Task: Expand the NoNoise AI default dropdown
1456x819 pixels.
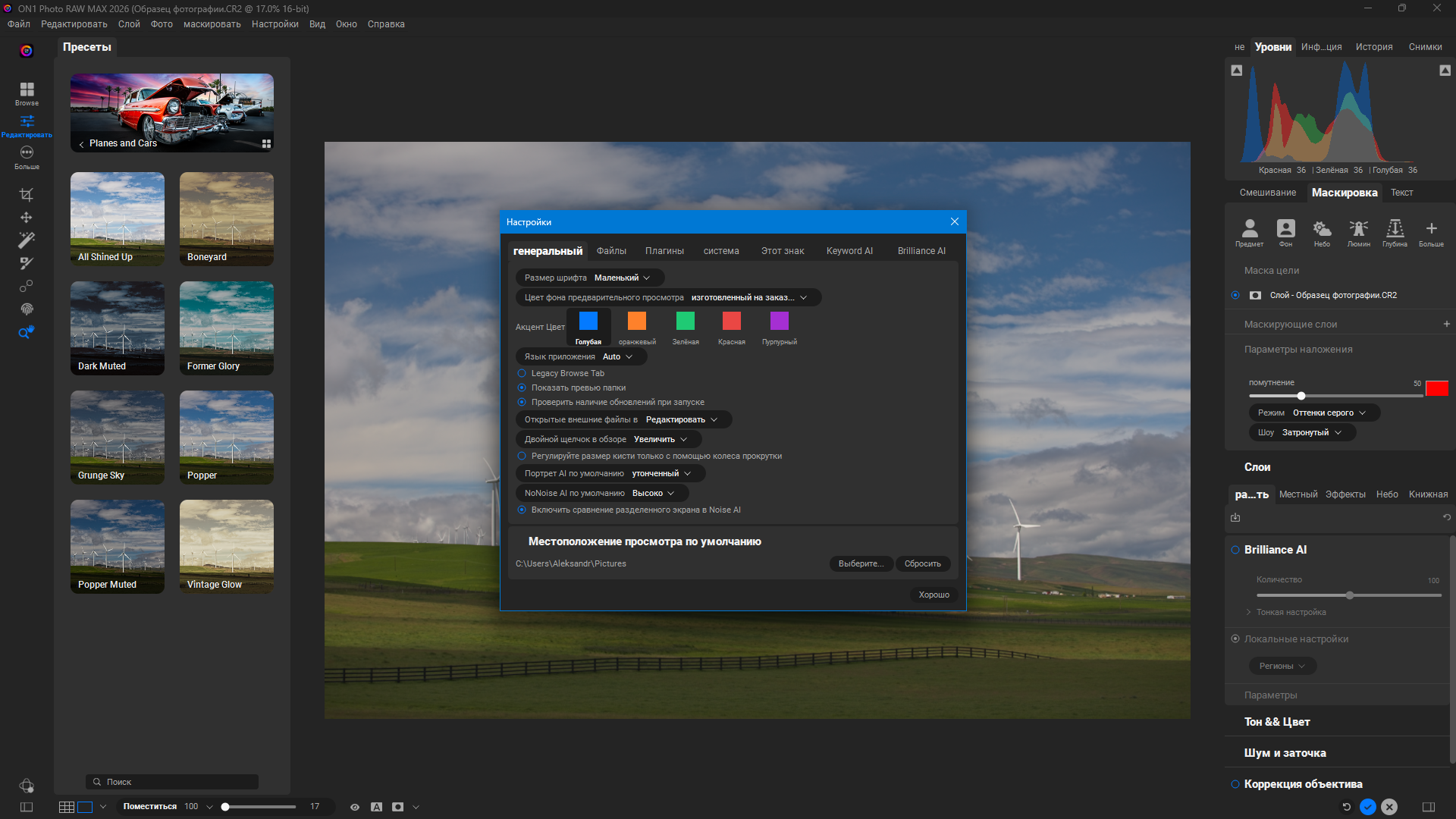Action: [652, 493]
